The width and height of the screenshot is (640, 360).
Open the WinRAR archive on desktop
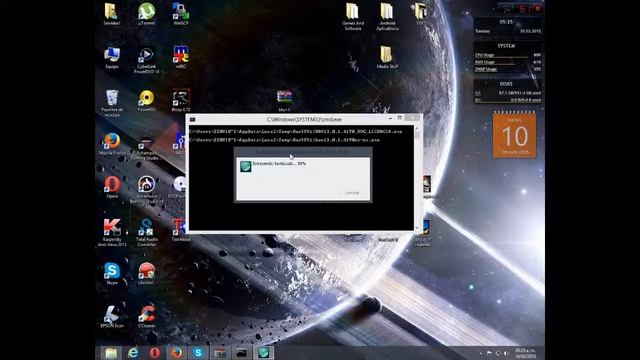point(284,100)
